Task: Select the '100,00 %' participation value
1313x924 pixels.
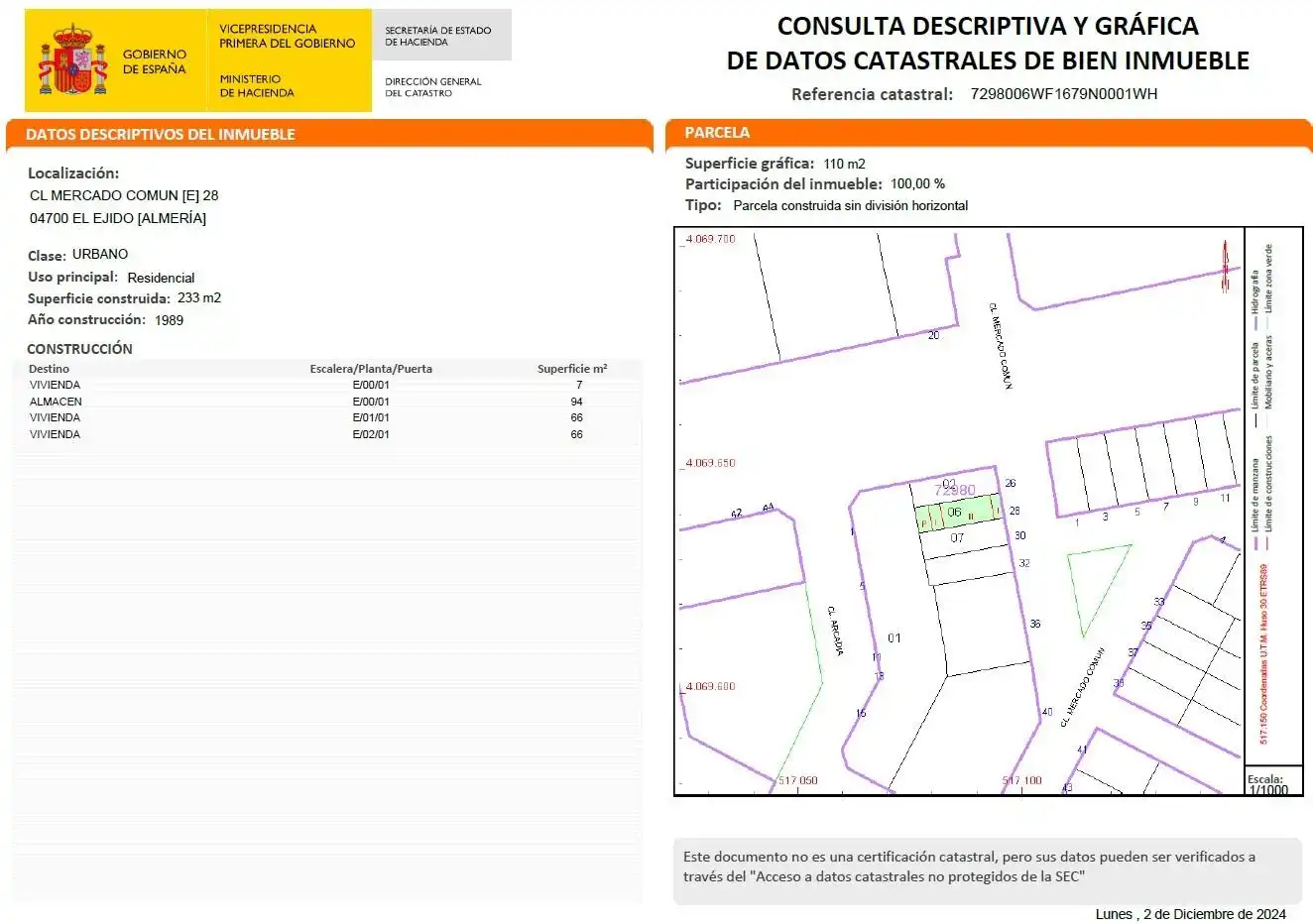Action: click(917, 184)
